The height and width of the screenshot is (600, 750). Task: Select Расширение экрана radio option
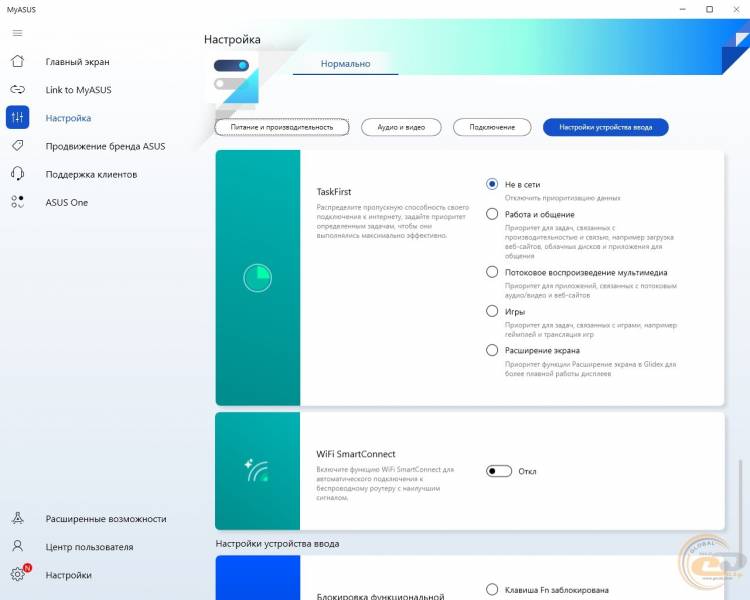[492, 350]
